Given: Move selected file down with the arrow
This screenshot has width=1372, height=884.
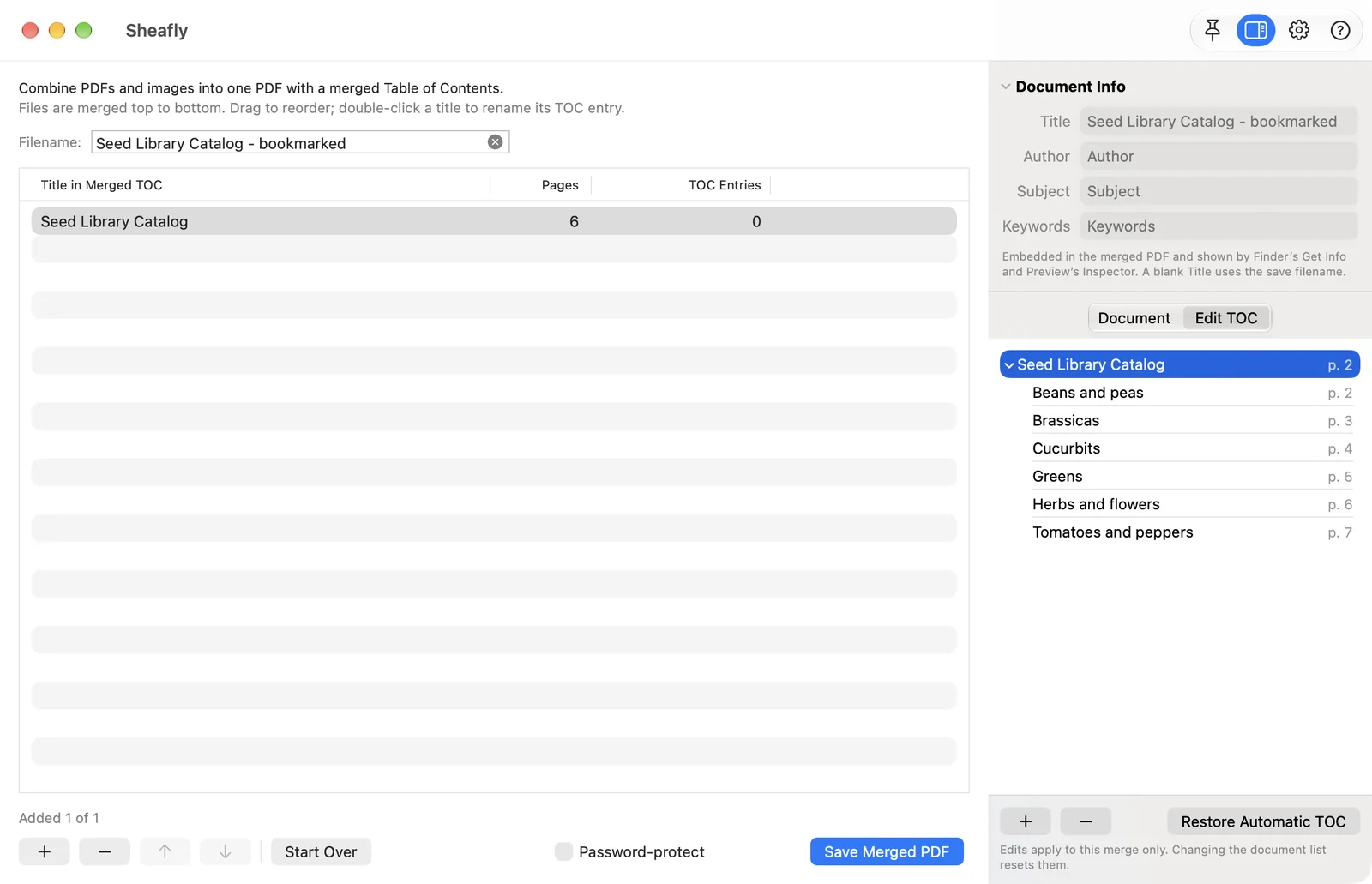Looking at the screenshot, I should (225, 851).
